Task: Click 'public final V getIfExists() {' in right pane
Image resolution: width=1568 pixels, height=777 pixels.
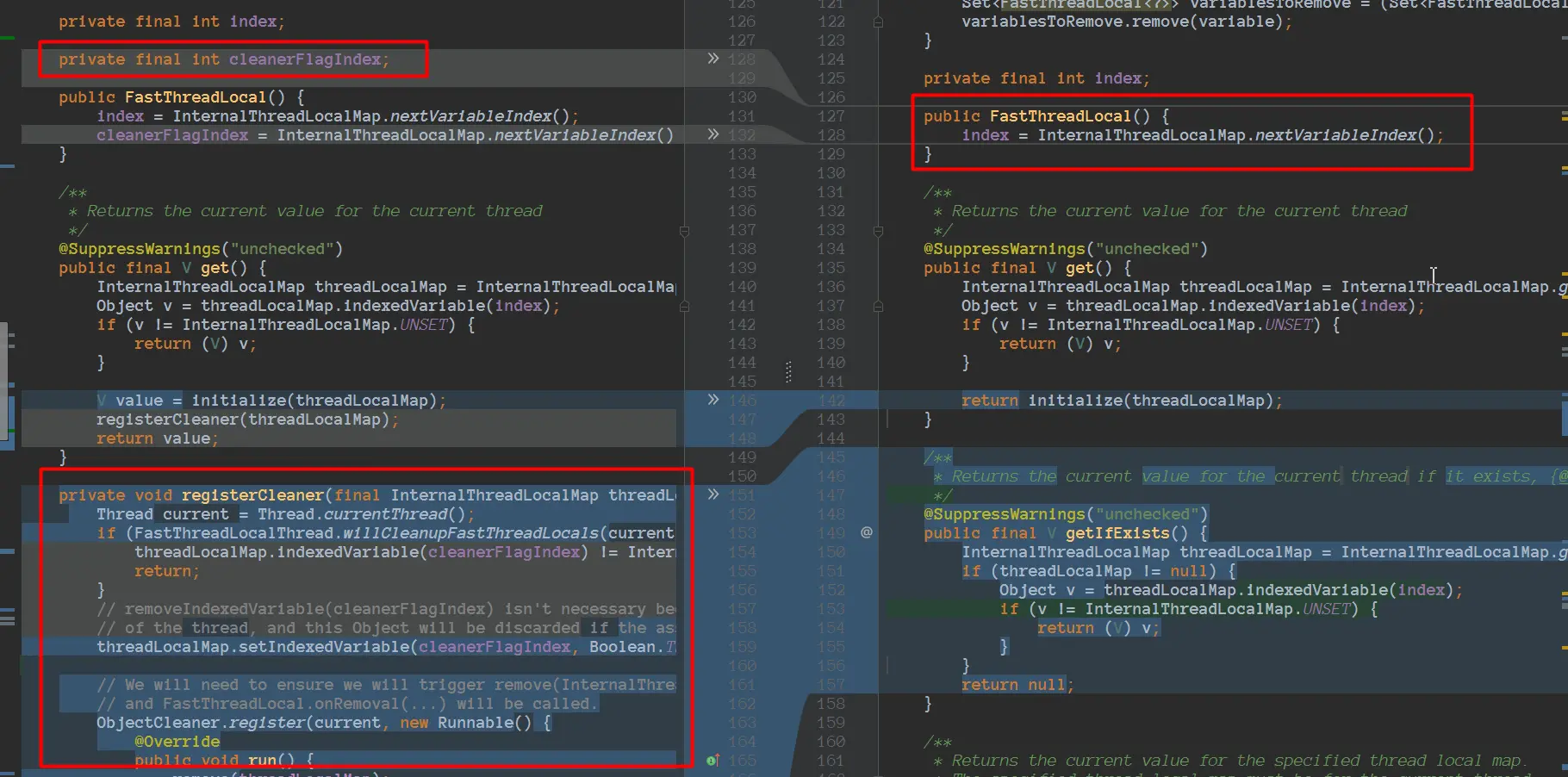Action: click(1066, 533)
